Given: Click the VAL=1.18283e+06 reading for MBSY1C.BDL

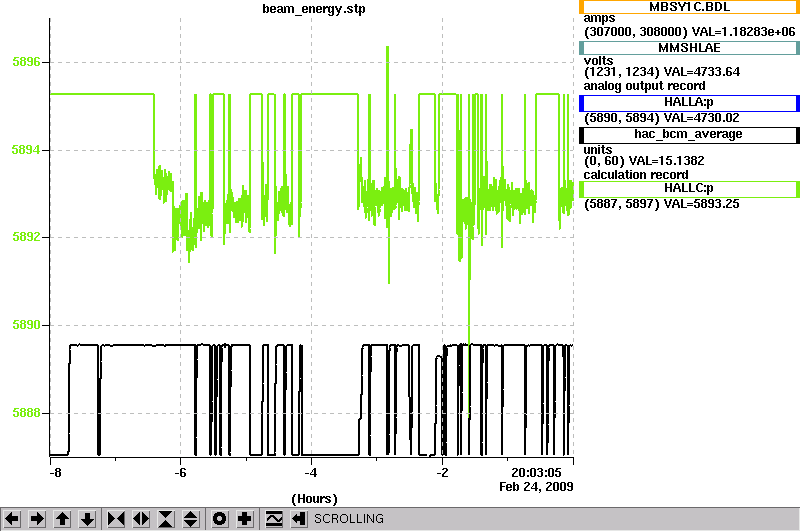Looking at the screenshot, I should [743, 32].
